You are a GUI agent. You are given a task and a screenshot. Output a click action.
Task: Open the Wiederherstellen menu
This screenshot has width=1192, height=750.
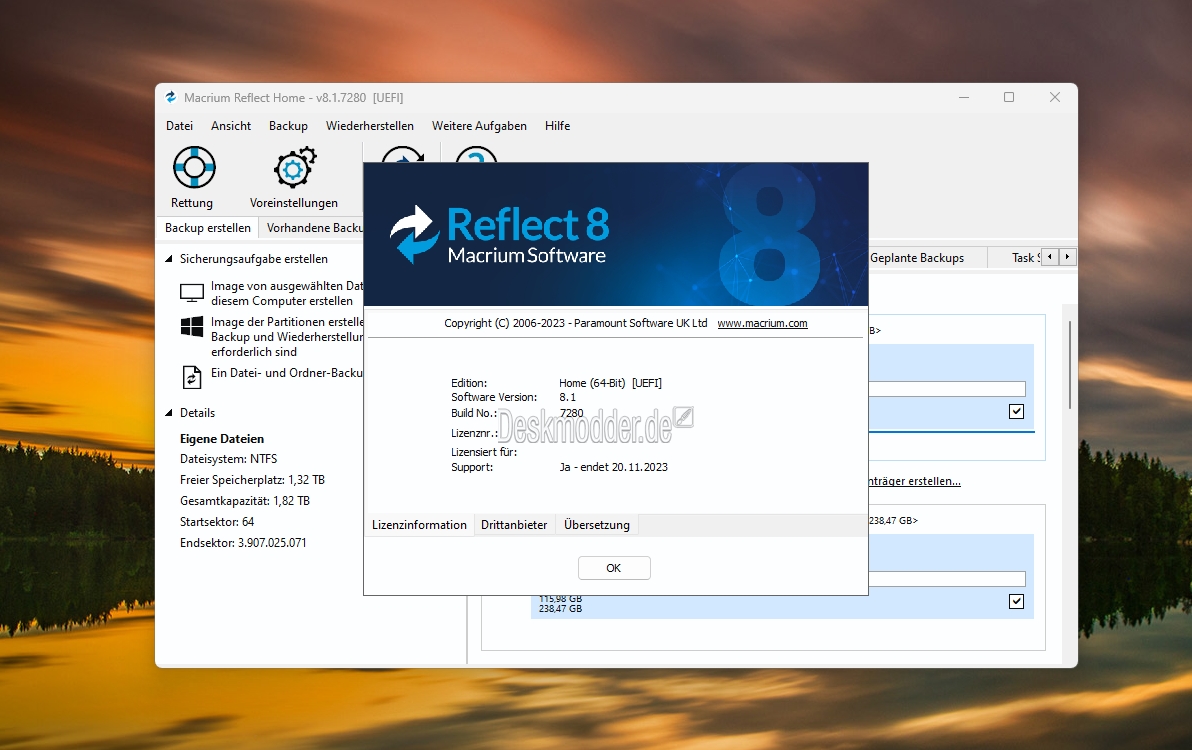click(369, 126)
